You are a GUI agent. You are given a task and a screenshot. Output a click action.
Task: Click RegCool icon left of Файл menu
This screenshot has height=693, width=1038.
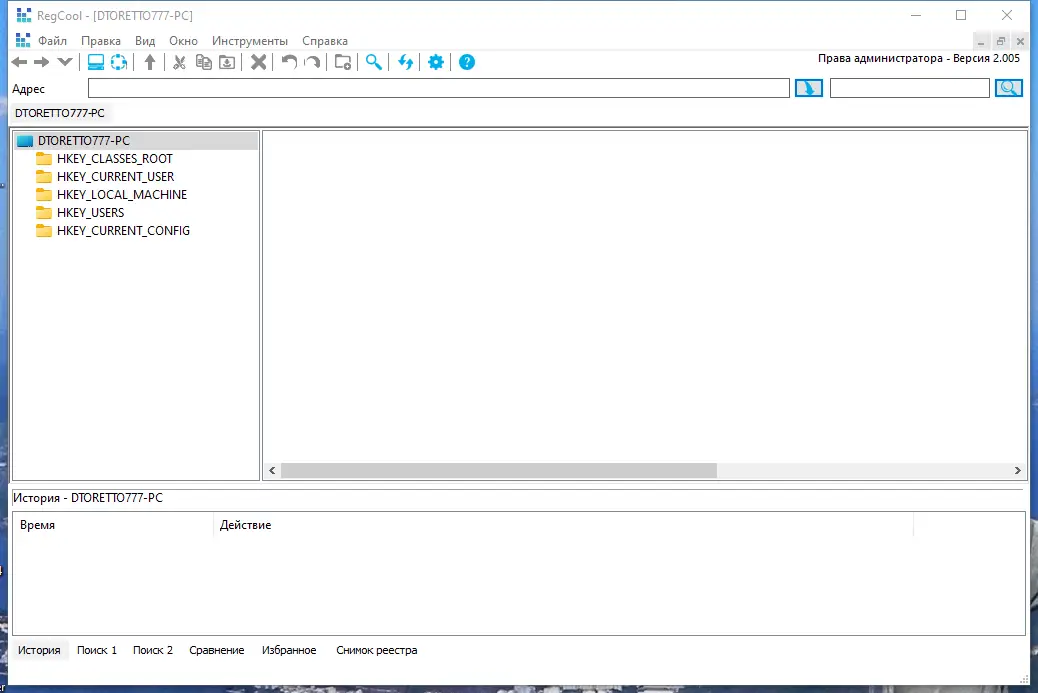(23, 40)
